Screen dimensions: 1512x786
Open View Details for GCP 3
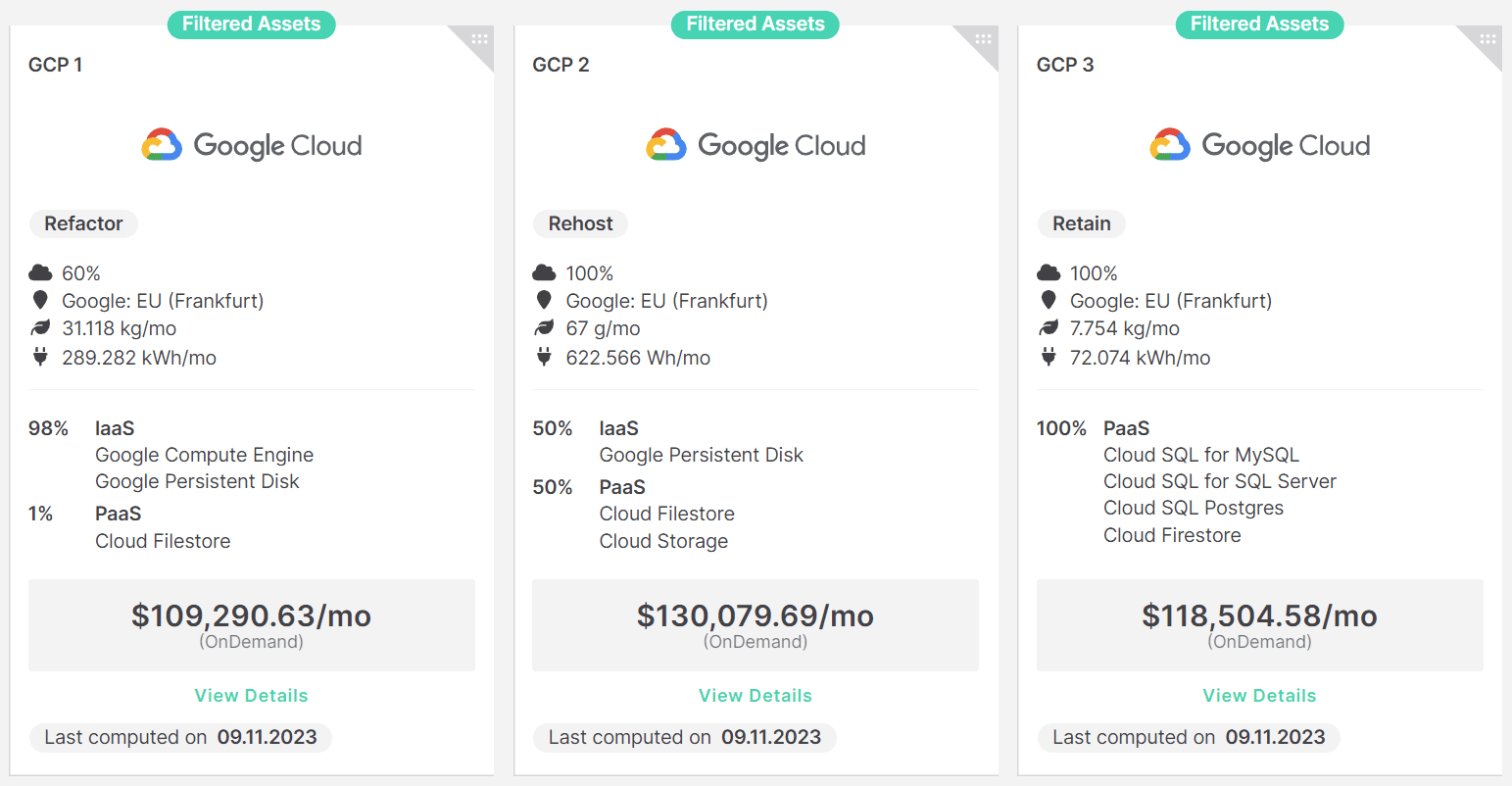click(1259, 696)
